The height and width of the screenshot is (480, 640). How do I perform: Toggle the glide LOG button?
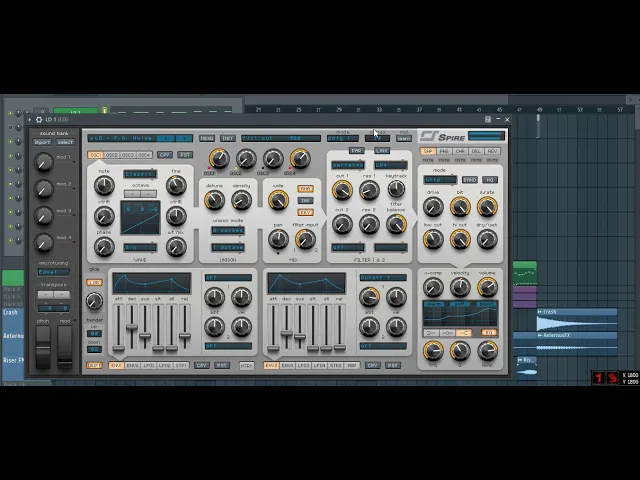(94, 282)
